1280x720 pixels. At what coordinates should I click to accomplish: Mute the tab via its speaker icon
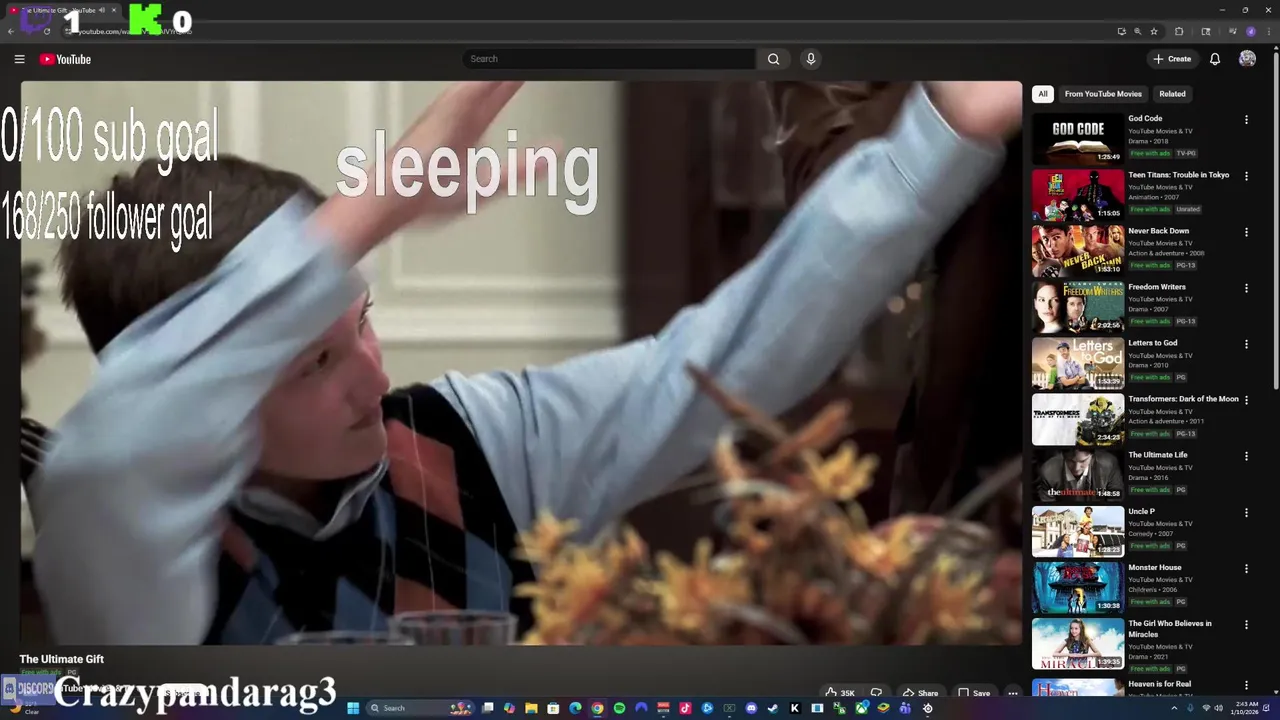pos(101,10)
